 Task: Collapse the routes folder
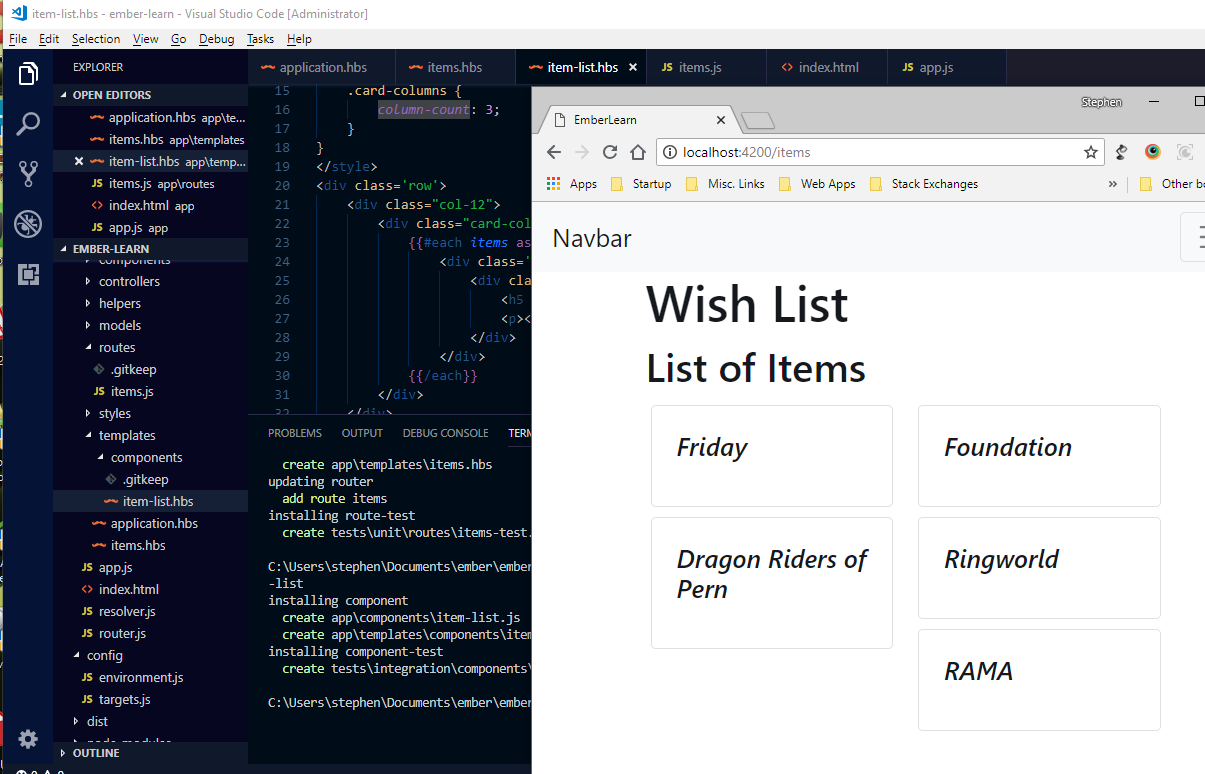[x=116, y=347]
